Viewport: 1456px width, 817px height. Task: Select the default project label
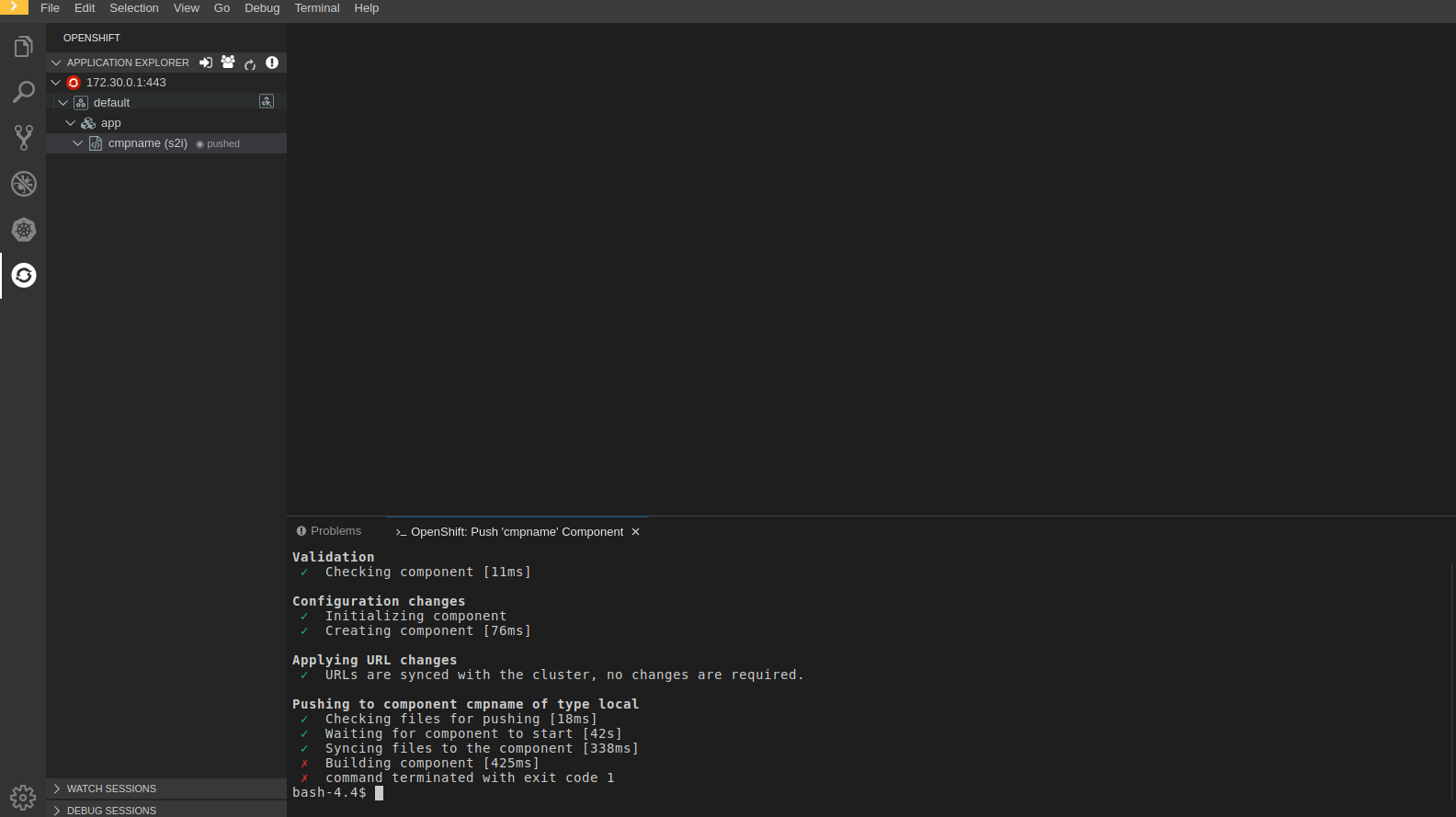(x=111, y=103)
